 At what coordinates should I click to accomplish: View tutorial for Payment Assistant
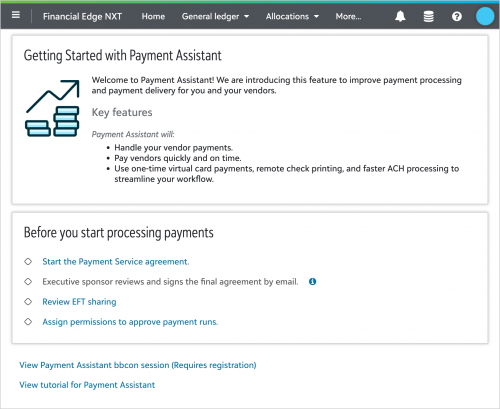pos(87,385)
